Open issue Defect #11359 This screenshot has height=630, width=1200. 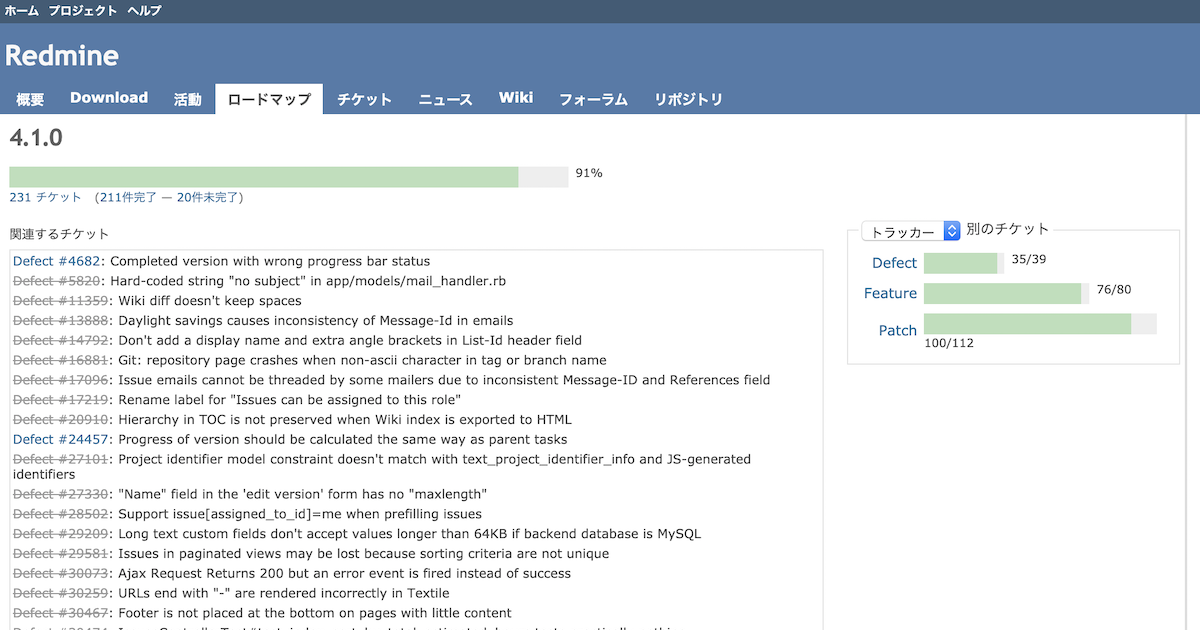coord(62,301)
